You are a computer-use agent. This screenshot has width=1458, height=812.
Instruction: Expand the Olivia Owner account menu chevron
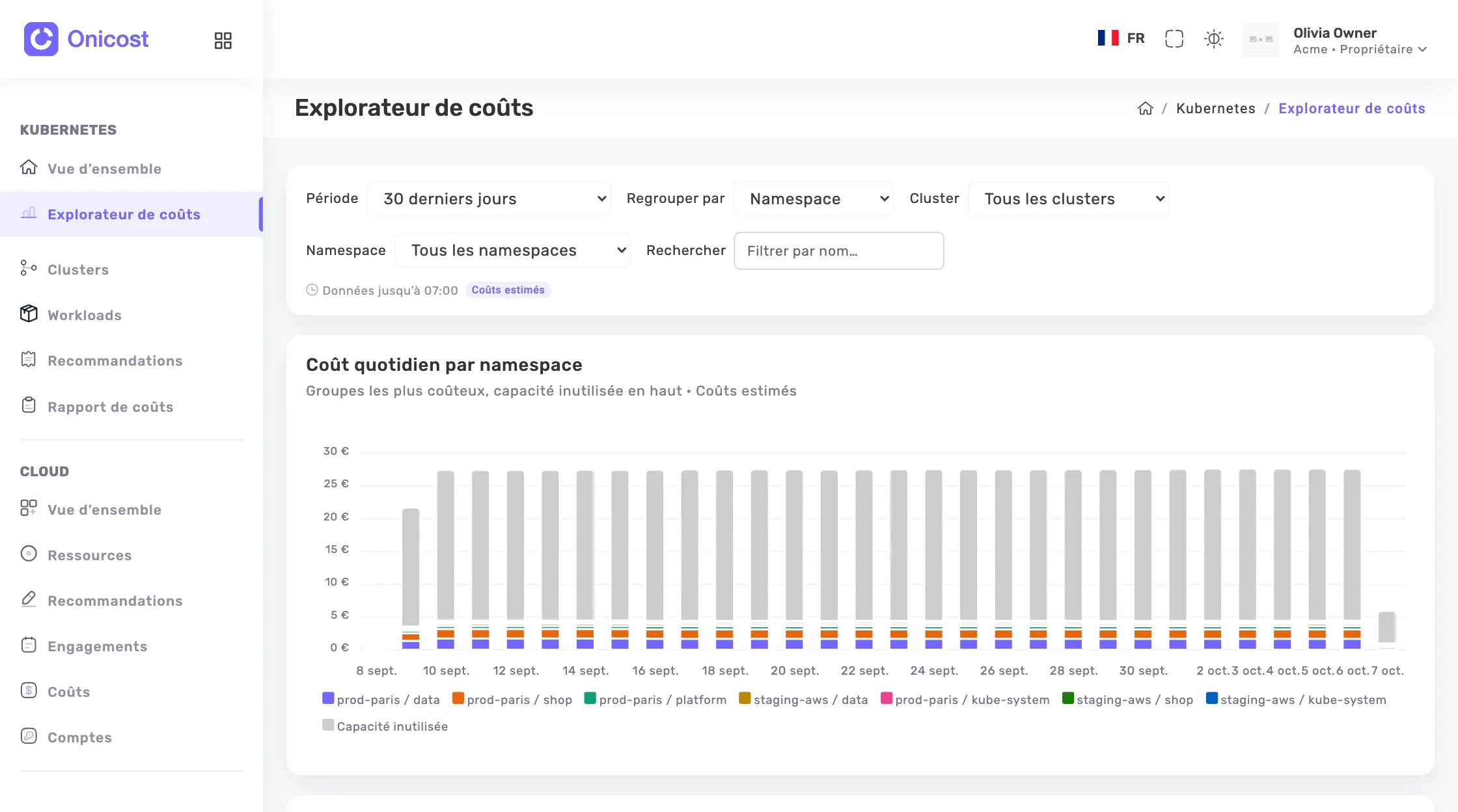(x=1422, y=49)
